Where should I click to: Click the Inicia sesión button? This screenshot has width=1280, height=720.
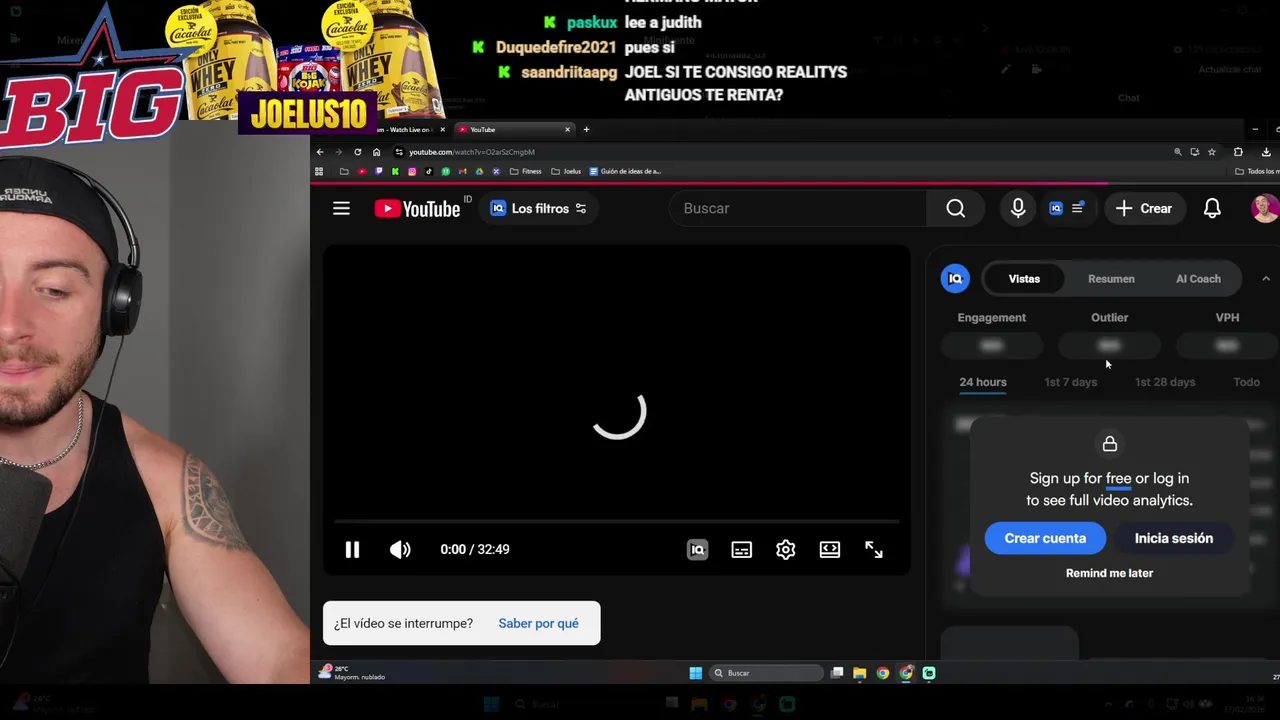click(1174, 538)
